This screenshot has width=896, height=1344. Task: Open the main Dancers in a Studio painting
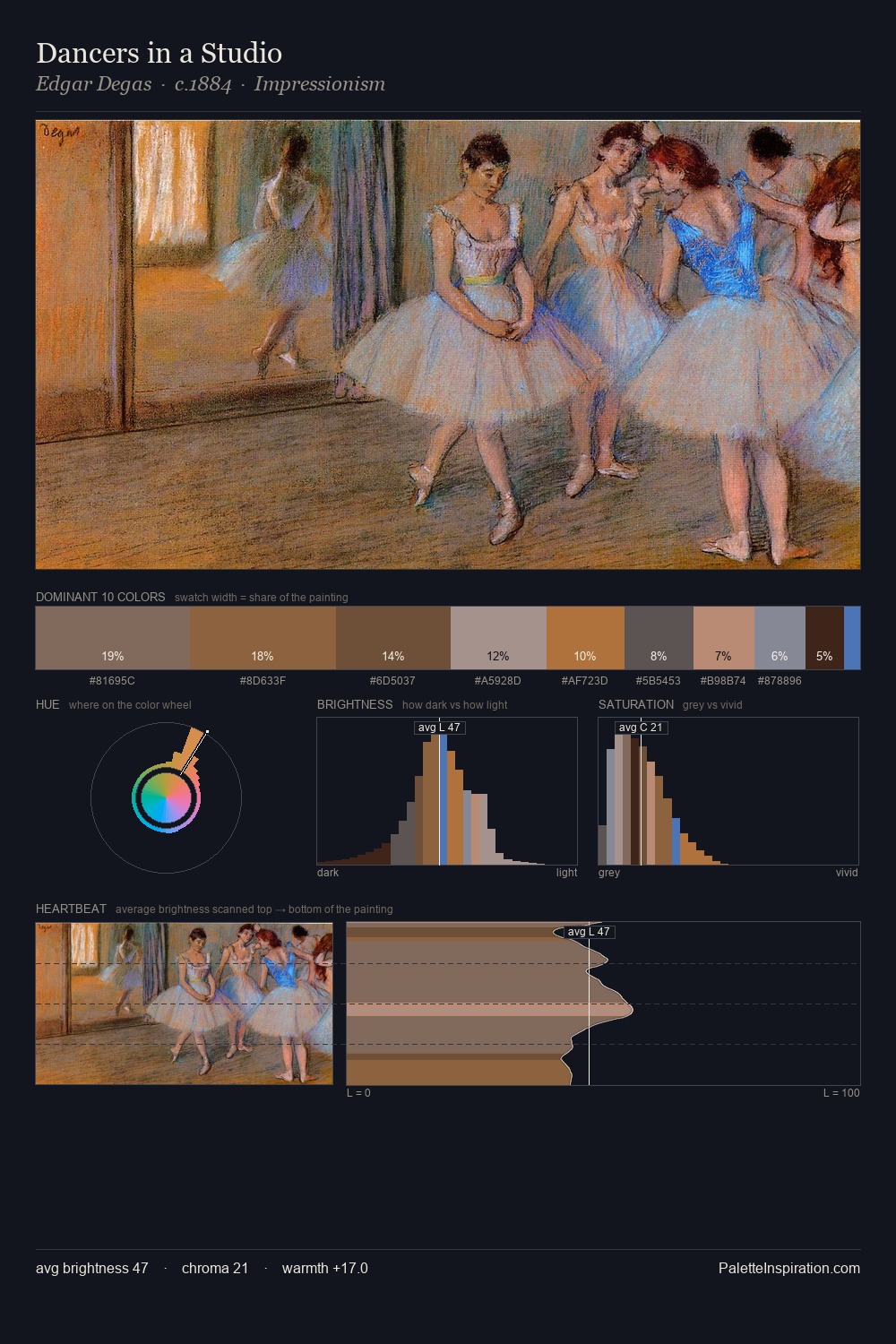[448, 345]
